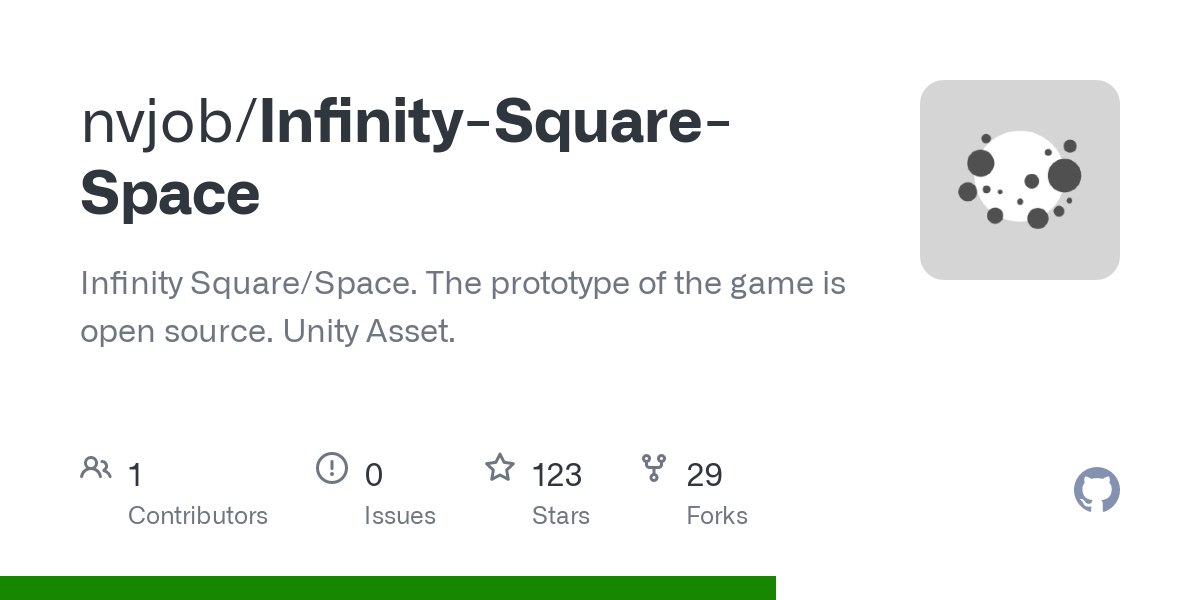Screen dimensions: 1200x600
Task: Click the Issues circle exclamation icon
Action: coord(332,467)
